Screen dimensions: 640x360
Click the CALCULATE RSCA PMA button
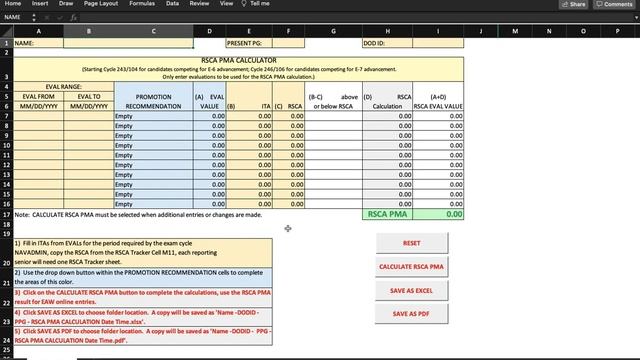tap(411, 267)
